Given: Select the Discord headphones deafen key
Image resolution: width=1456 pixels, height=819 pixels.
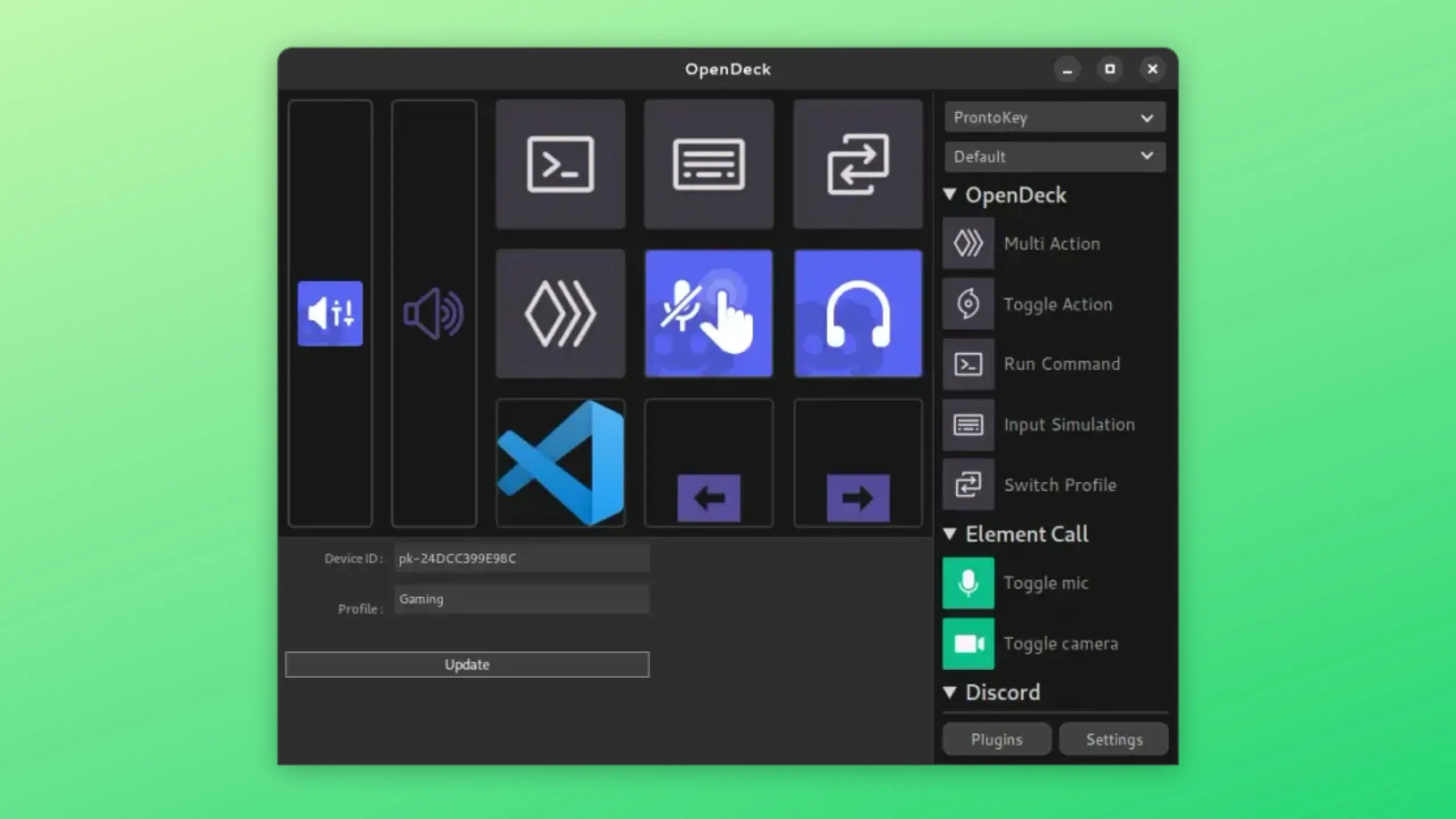Looking at the screenshot, I should (x=858, y=313).
